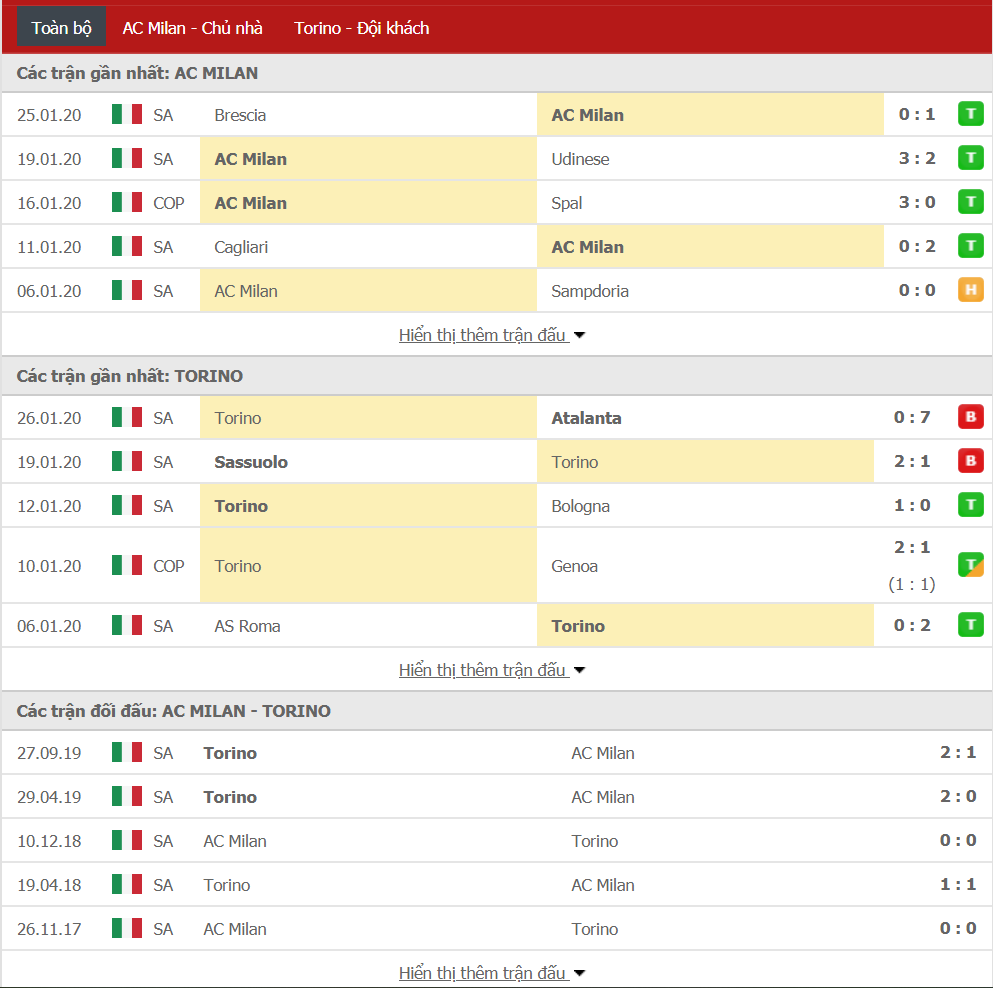Click win badge for Brescia vs AC Milan

(x=970, y=115)
